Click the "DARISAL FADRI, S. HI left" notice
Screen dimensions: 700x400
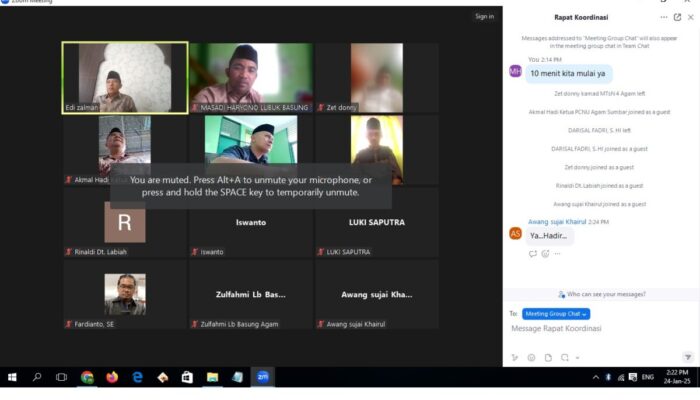click(x=600, y=130)
